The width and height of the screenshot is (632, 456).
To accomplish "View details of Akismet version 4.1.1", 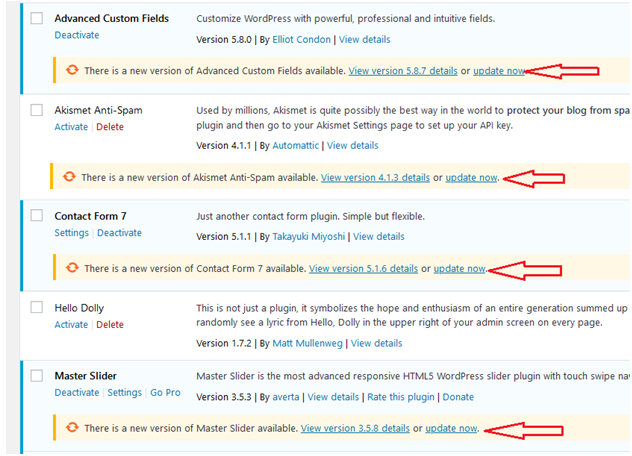I will pyautogui.click(x=353, y=146).
